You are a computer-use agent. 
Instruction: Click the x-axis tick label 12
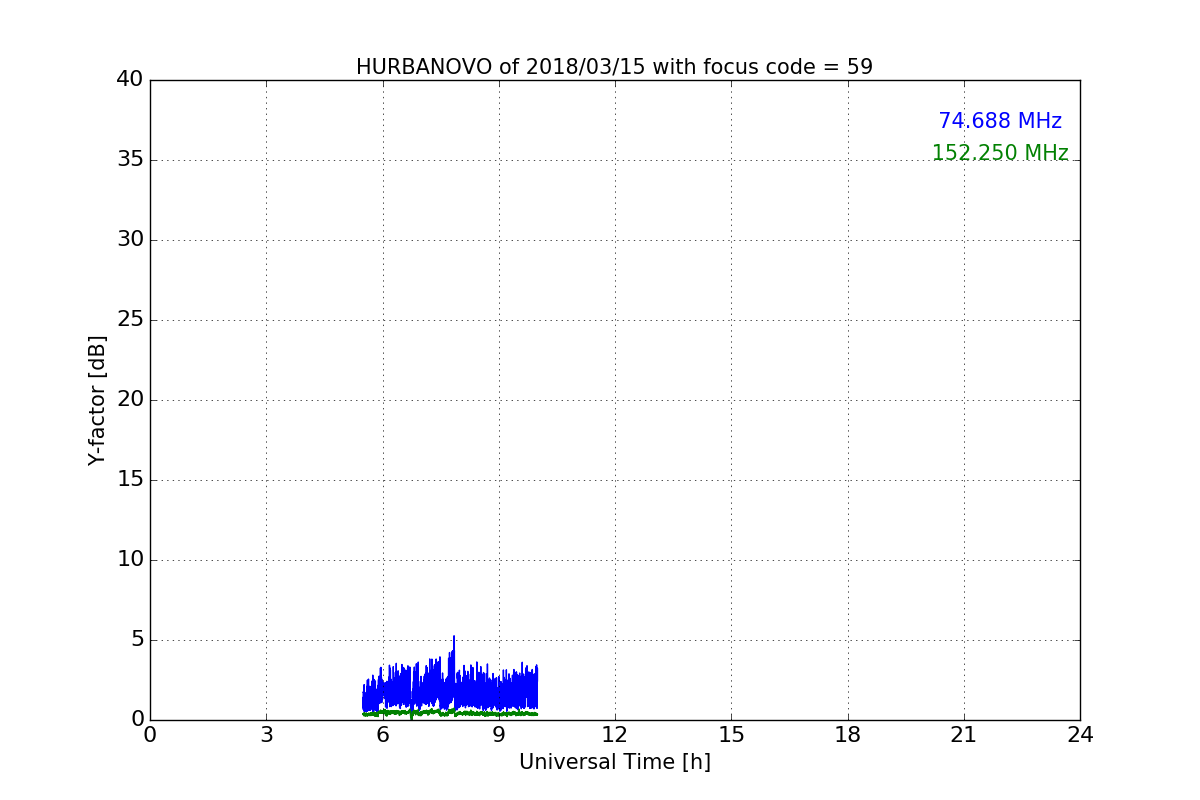pyautogui.click(x=615, y=735)
